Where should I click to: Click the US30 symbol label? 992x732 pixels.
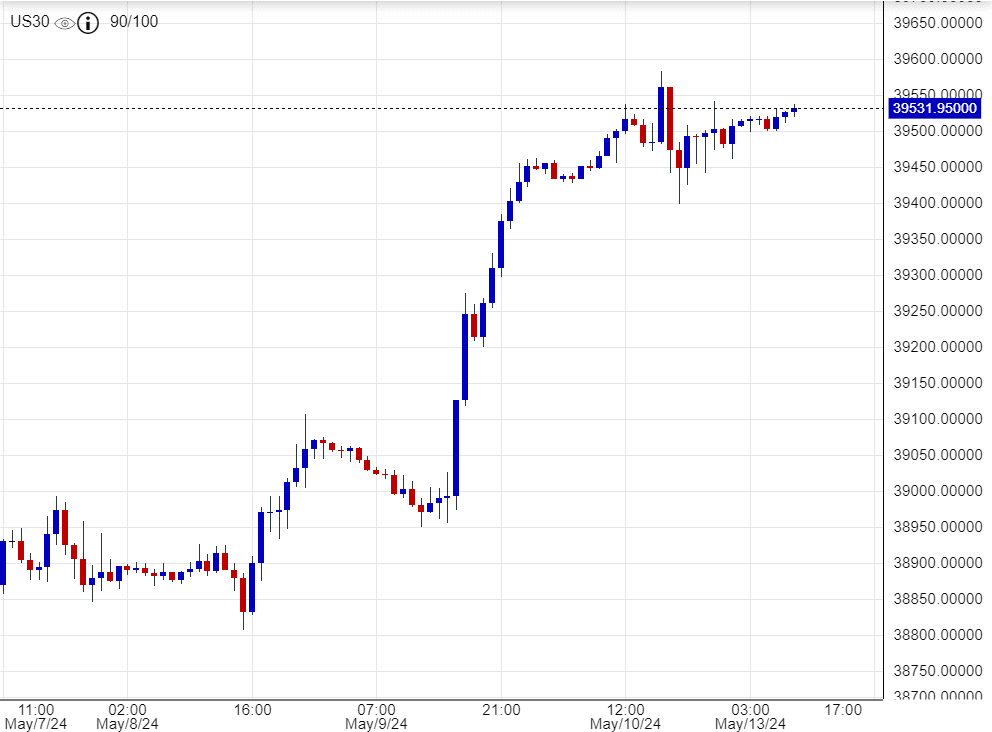coord(29,22)
